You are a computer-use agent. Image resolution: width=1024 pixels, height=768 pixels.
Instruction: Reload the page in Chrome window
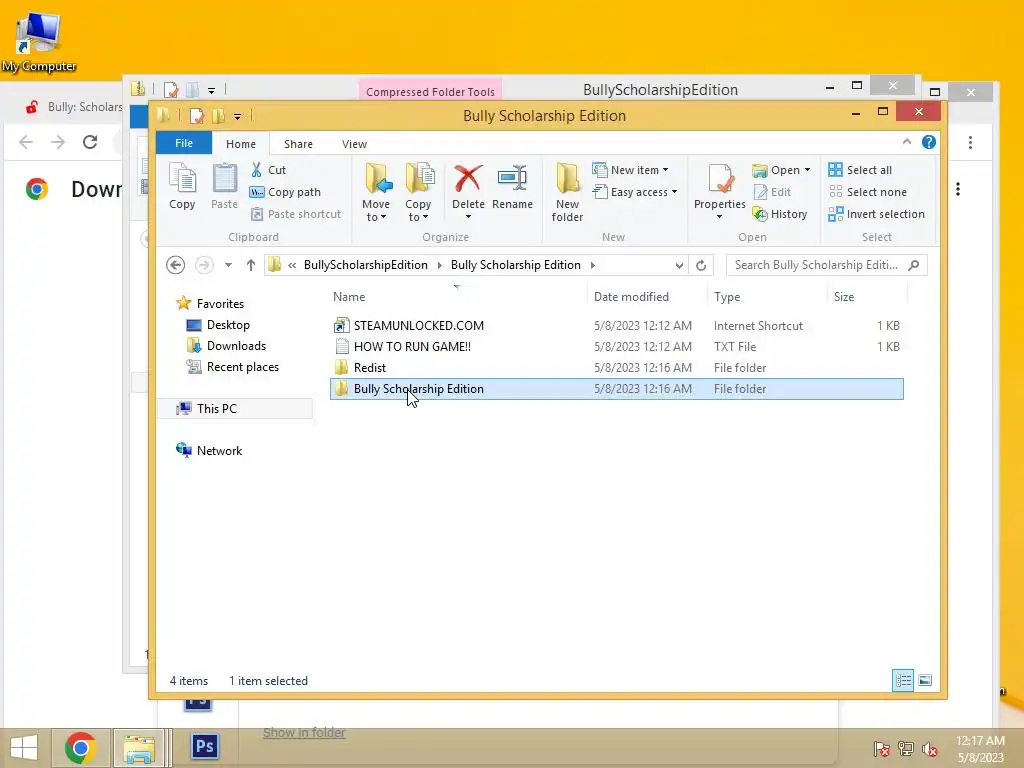pyautogui.click(x=90, y=142)
